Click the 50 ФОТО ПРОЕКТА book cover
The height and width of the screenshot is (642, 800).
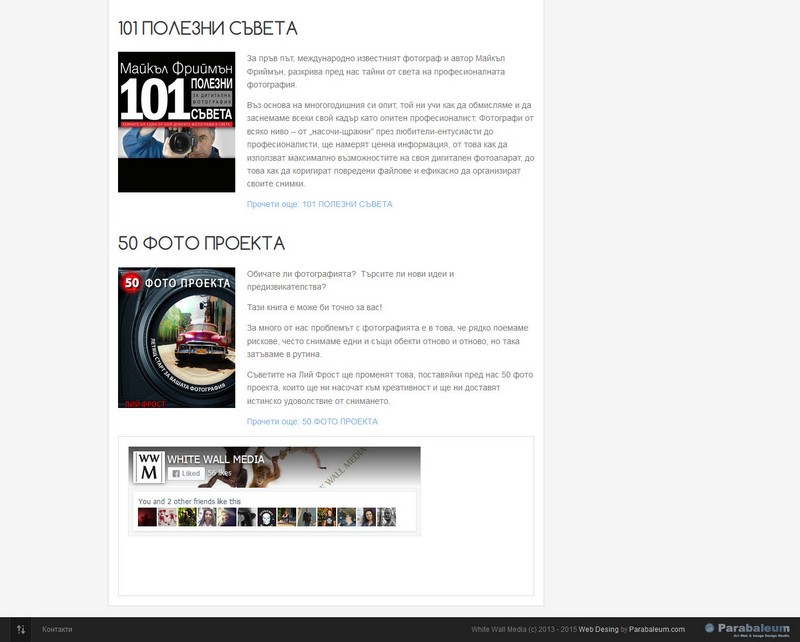pyautogui.click(x=177, y=337)
